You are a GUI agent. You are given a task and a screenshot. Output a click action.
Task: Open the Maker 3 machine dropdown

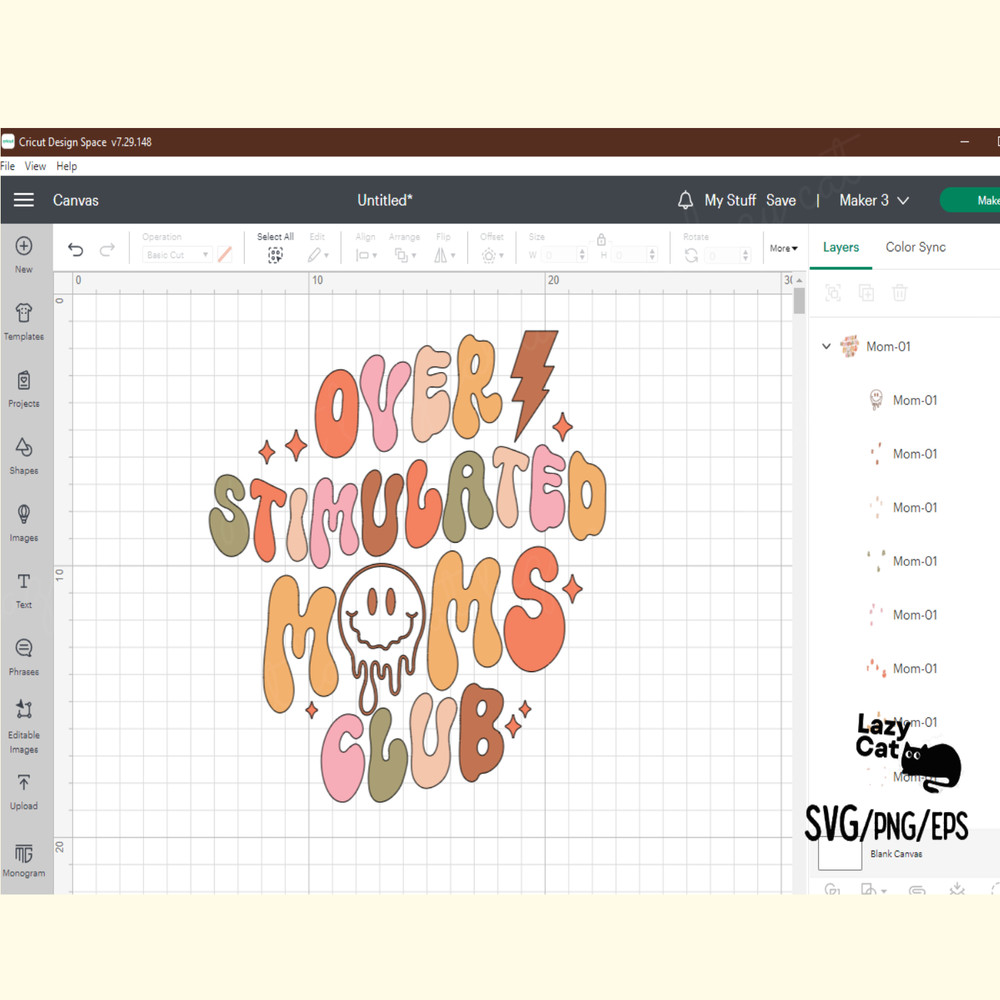873,200
